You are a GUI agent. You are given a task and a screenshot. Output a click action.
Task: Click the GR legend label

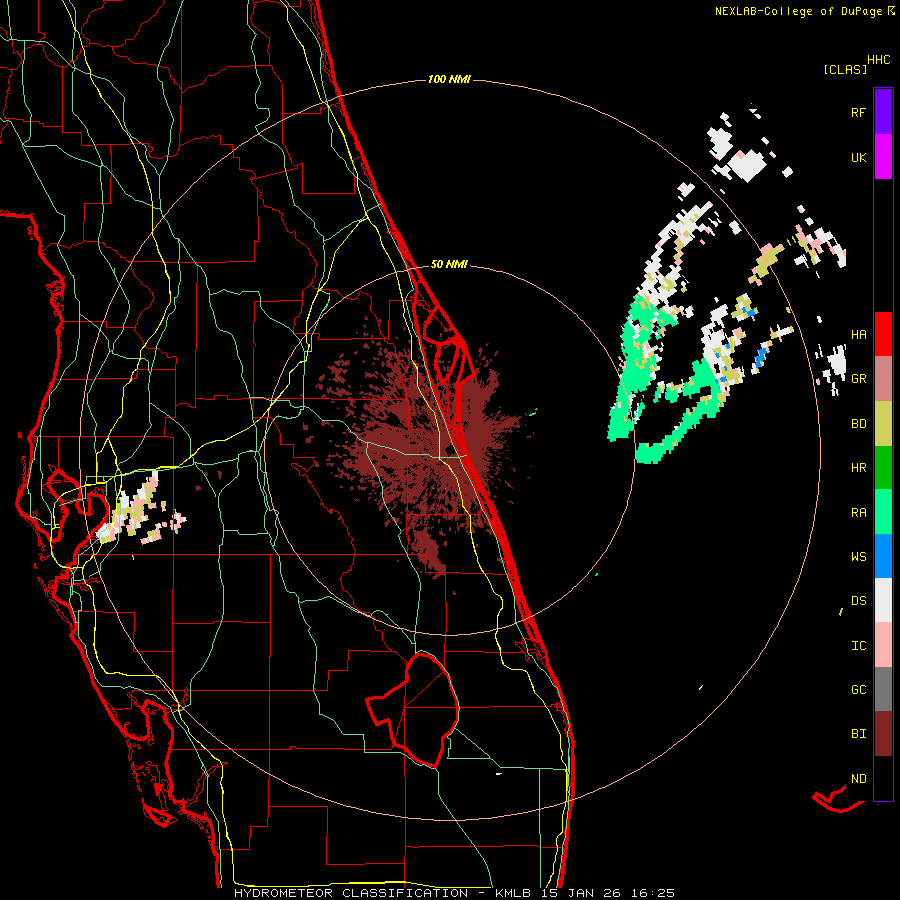click(858, 379)
